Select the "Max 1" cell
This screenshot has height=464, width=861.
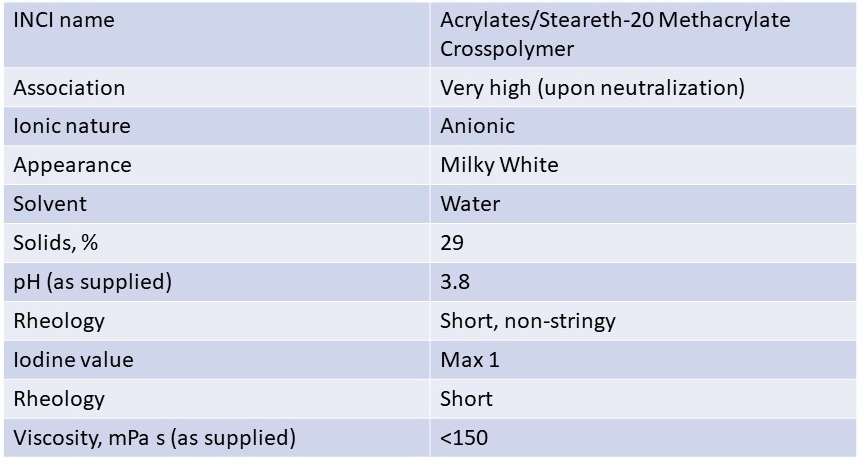click(x=469, y=360)
